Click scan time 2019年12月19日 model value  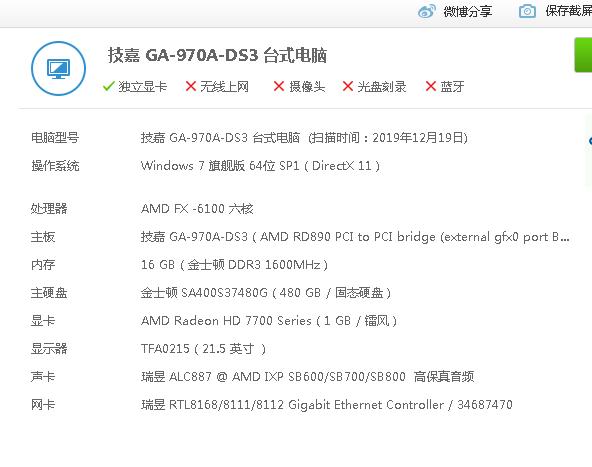(304, 137)
